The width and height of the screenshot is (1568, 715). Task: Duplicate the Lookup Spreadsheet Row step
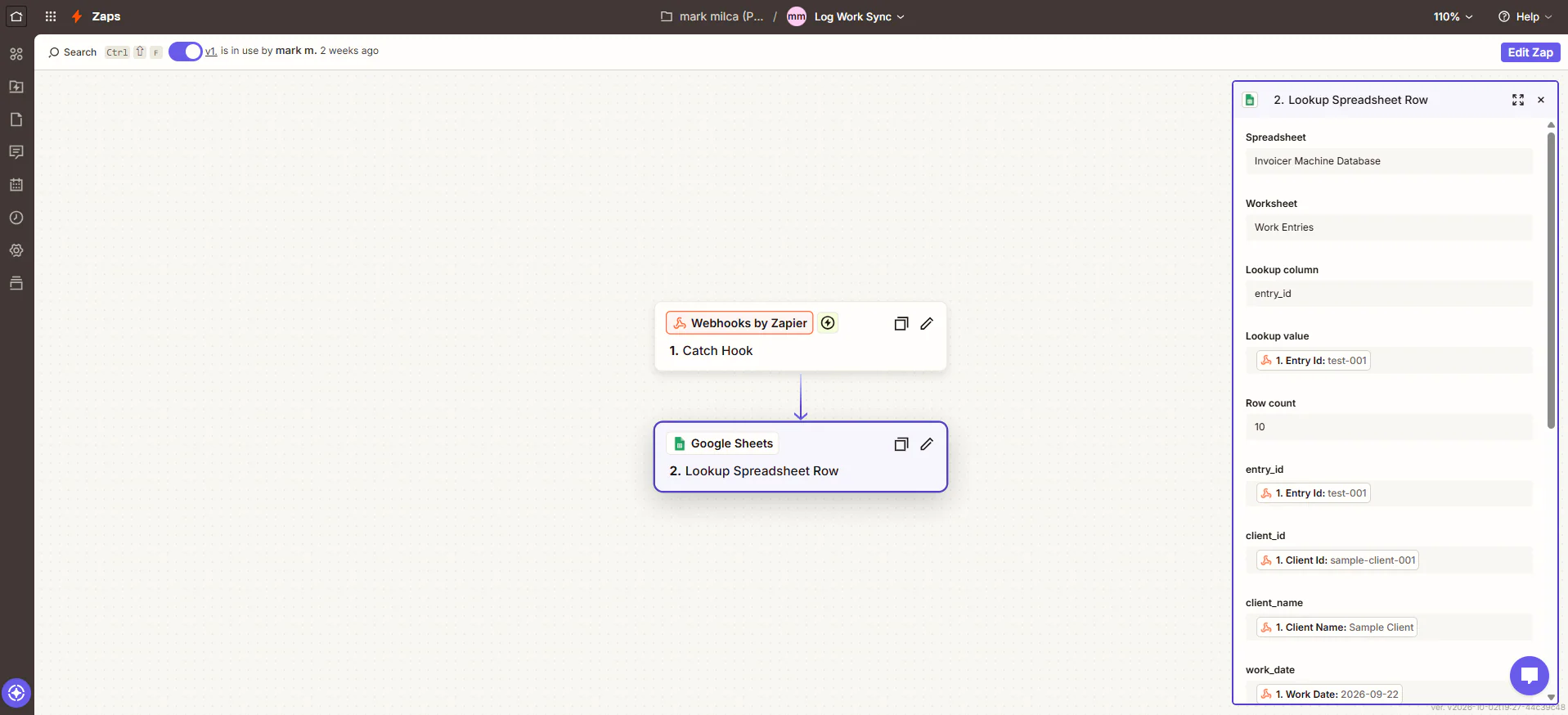coord(901,444)
